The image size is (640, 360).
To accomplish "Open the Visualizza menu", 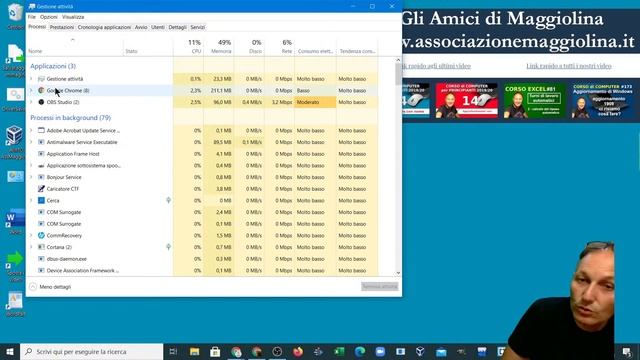I will pos(73,17).
